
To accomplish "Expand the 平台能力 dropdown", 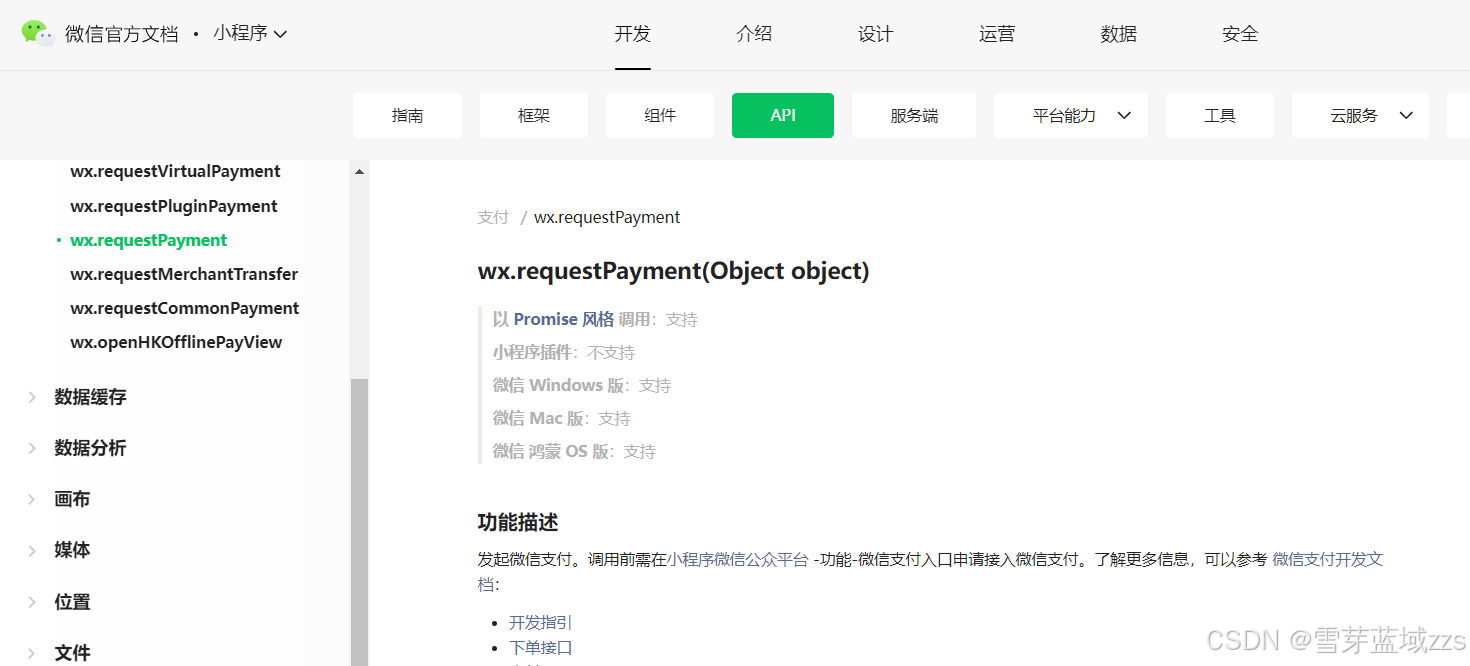I will [x=1071, y=116].
